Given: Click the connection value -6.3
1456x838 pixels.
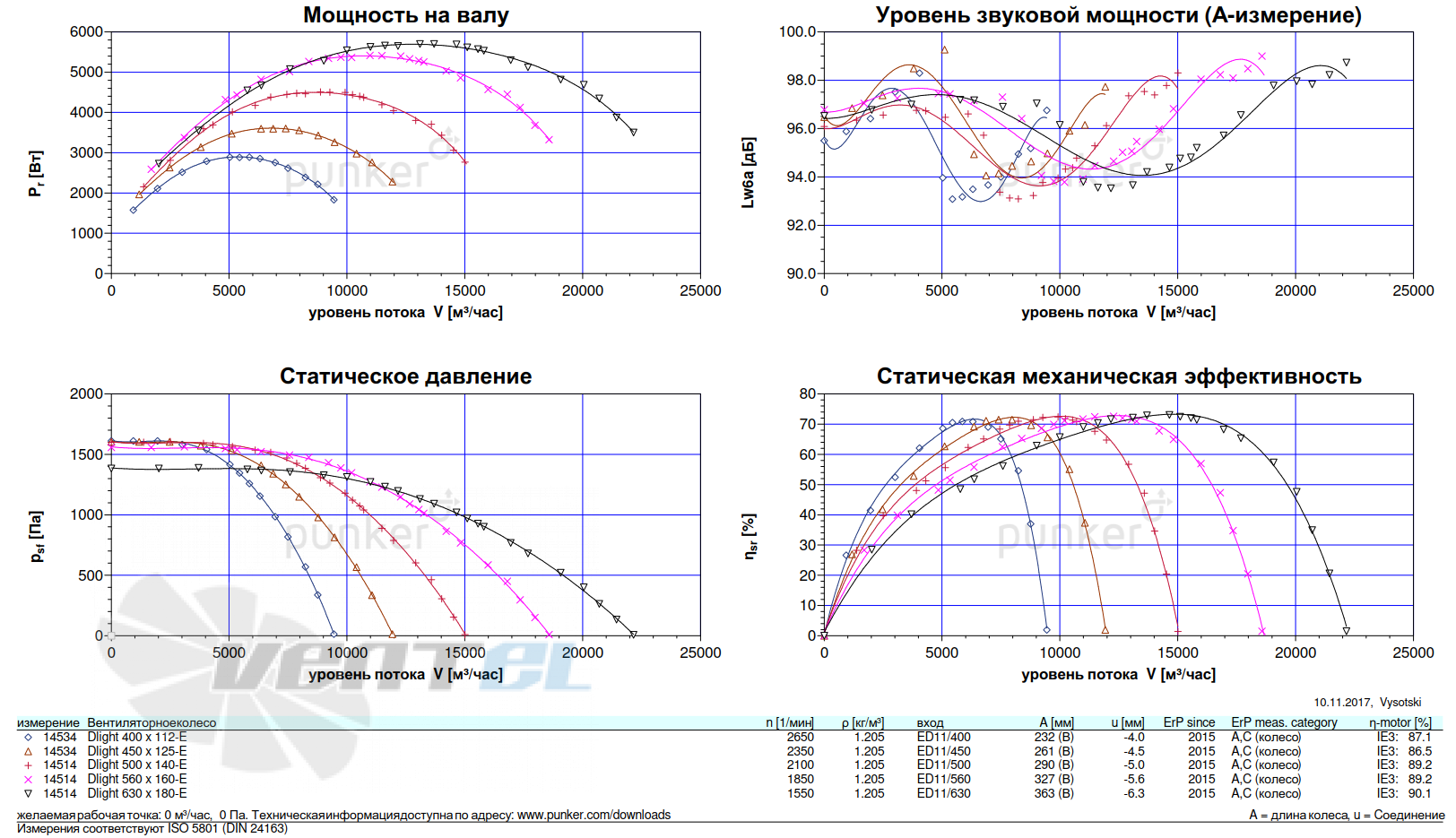Looking at the screenshot, I should point(1134,794).
